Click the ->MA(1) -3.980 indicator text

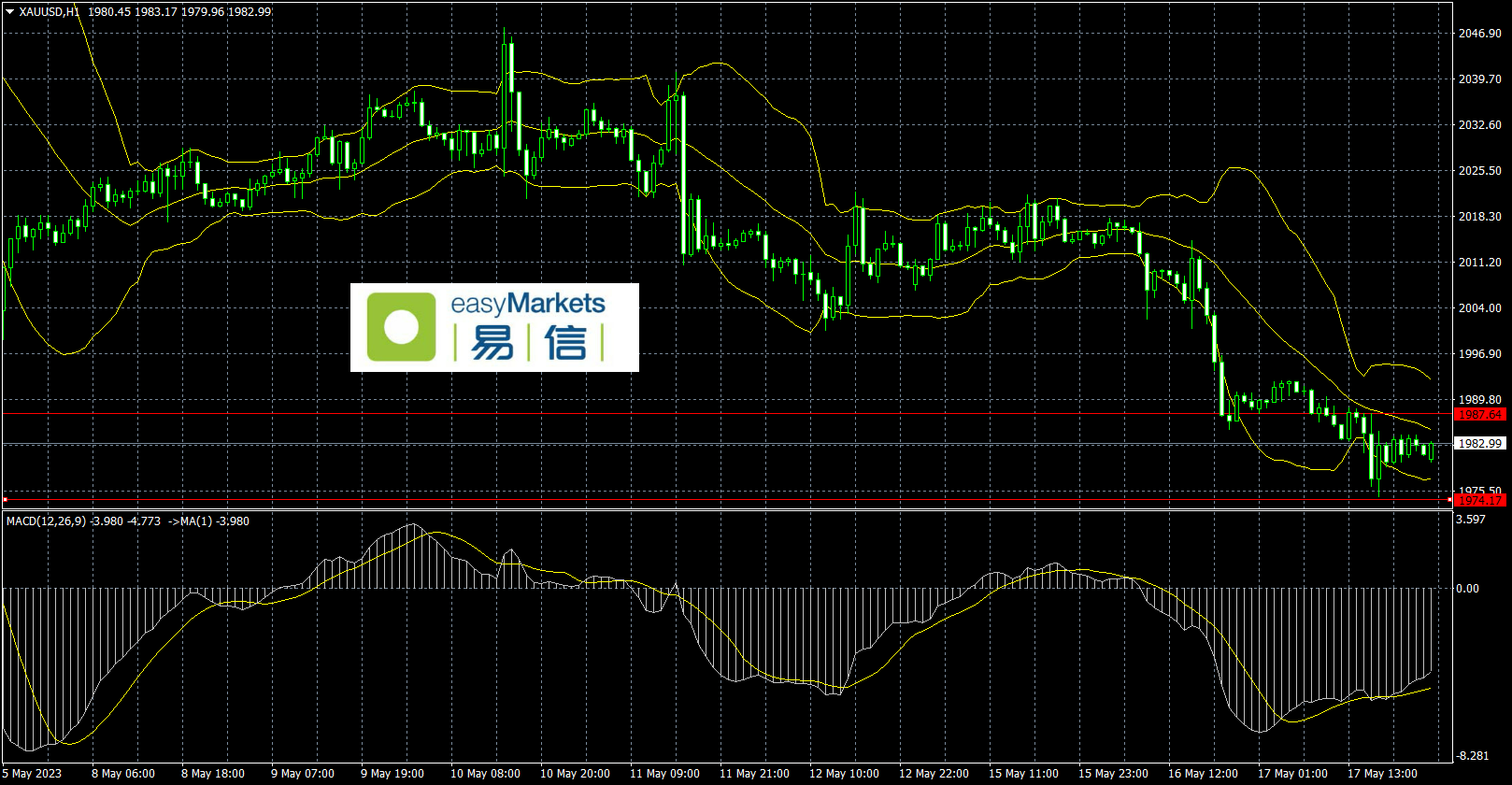pos(208,521)
